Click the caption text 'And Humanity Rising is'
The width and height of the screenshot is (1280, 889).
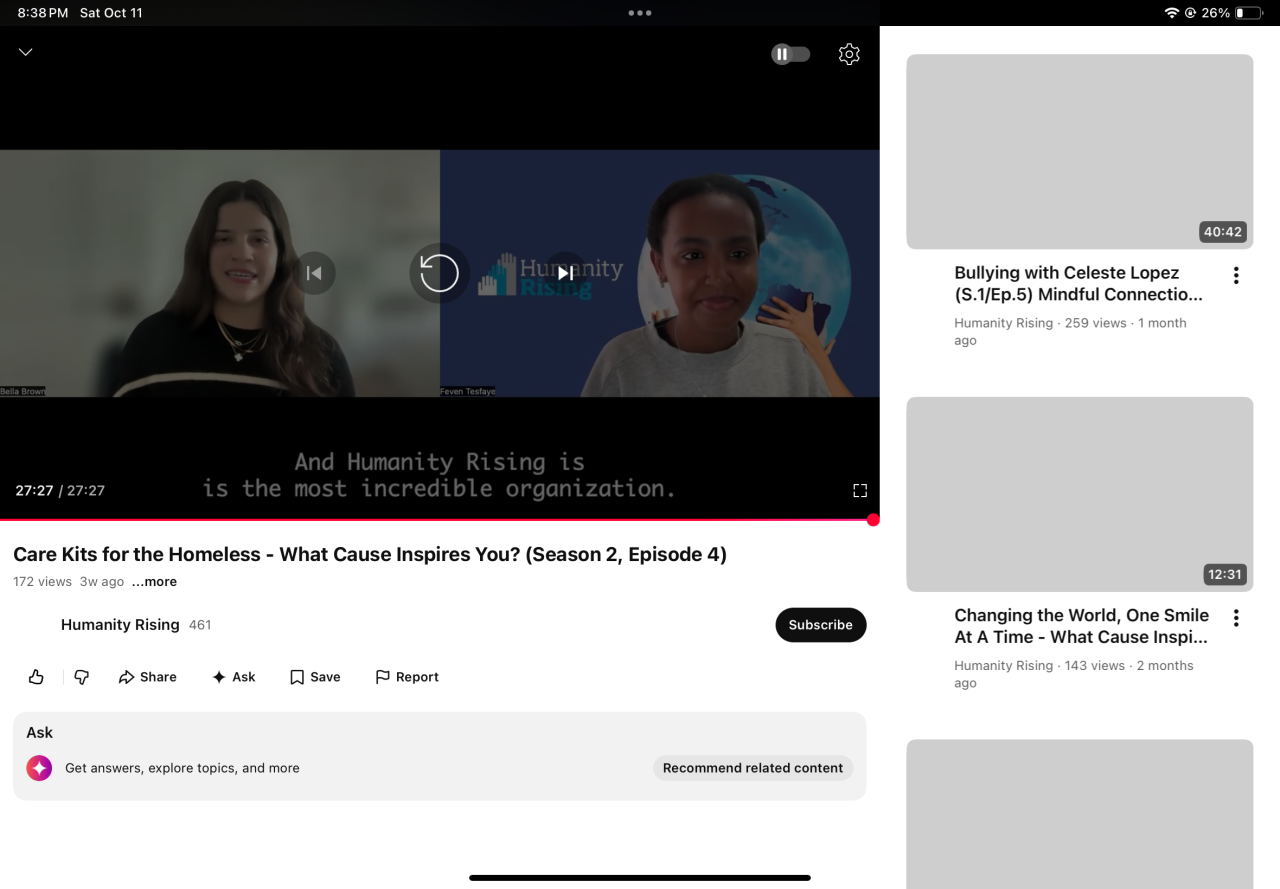click(x=439, y=461)
